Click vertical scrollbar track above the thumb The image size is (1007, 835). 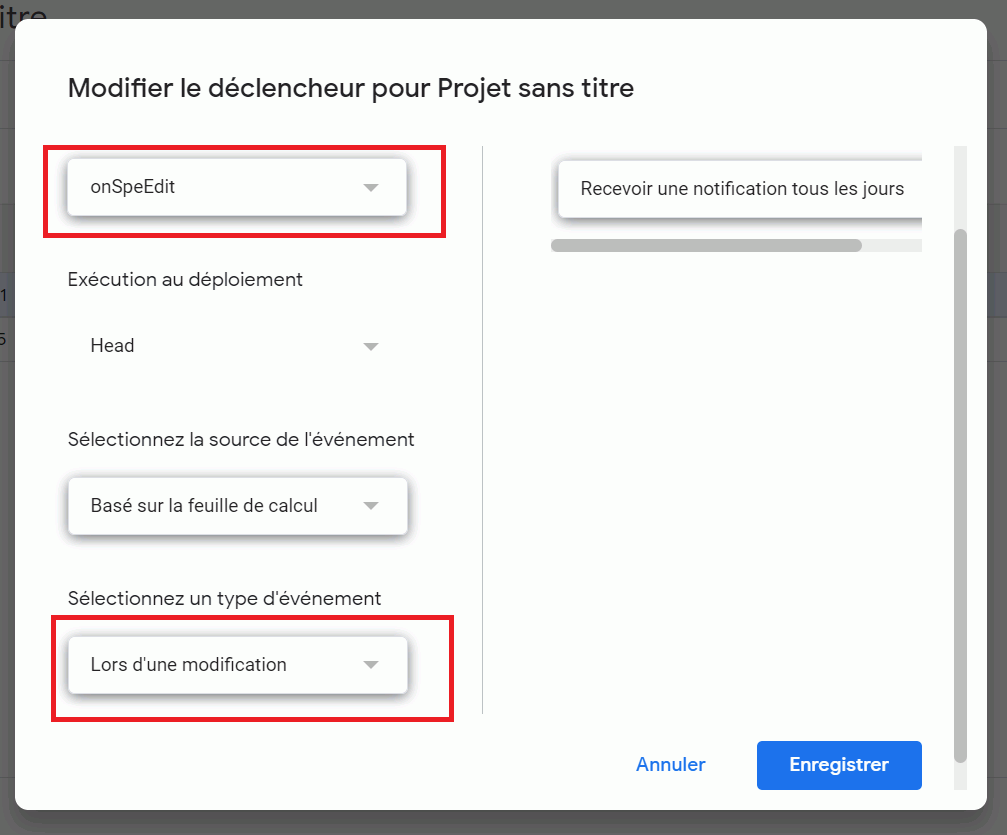961,185
